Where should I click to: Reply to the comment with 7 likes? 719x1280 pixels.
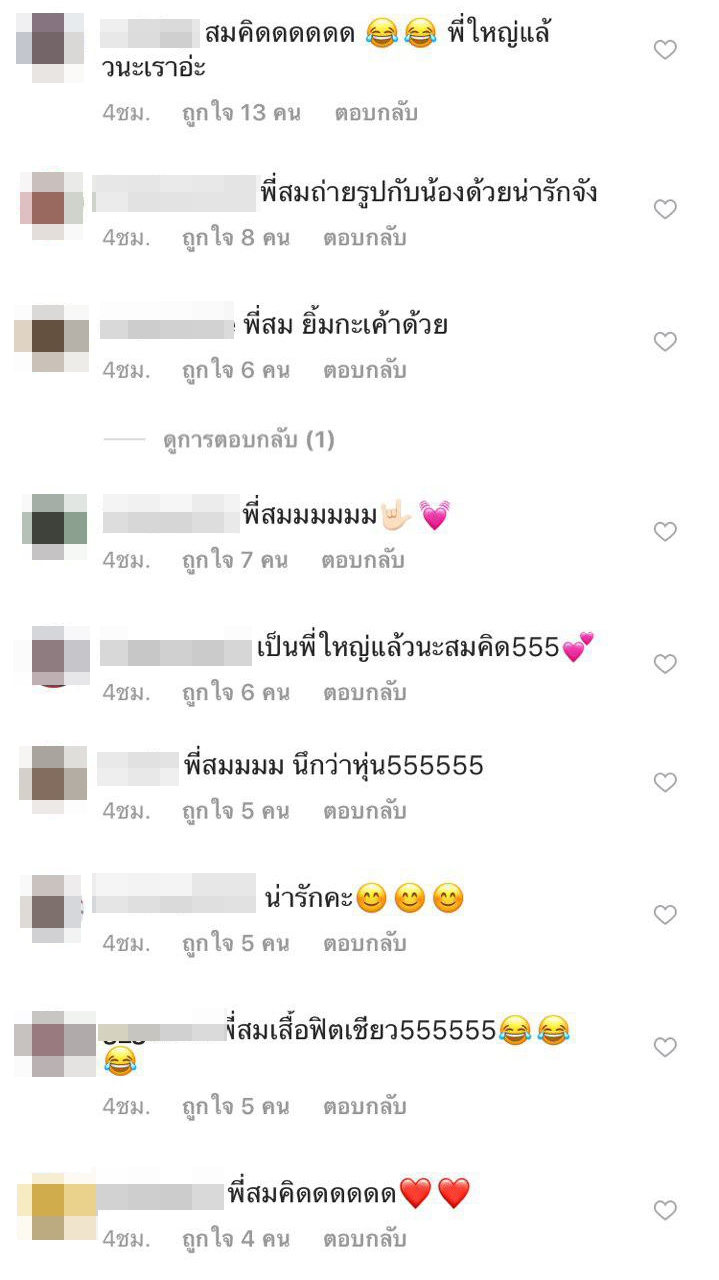tap(363, 561)
